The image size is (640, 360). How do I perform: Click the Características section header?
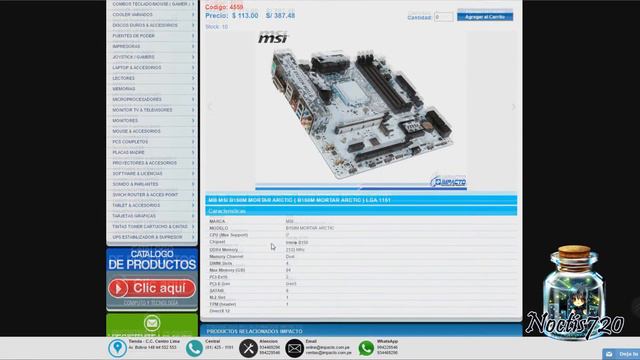[x=361, y=211]
